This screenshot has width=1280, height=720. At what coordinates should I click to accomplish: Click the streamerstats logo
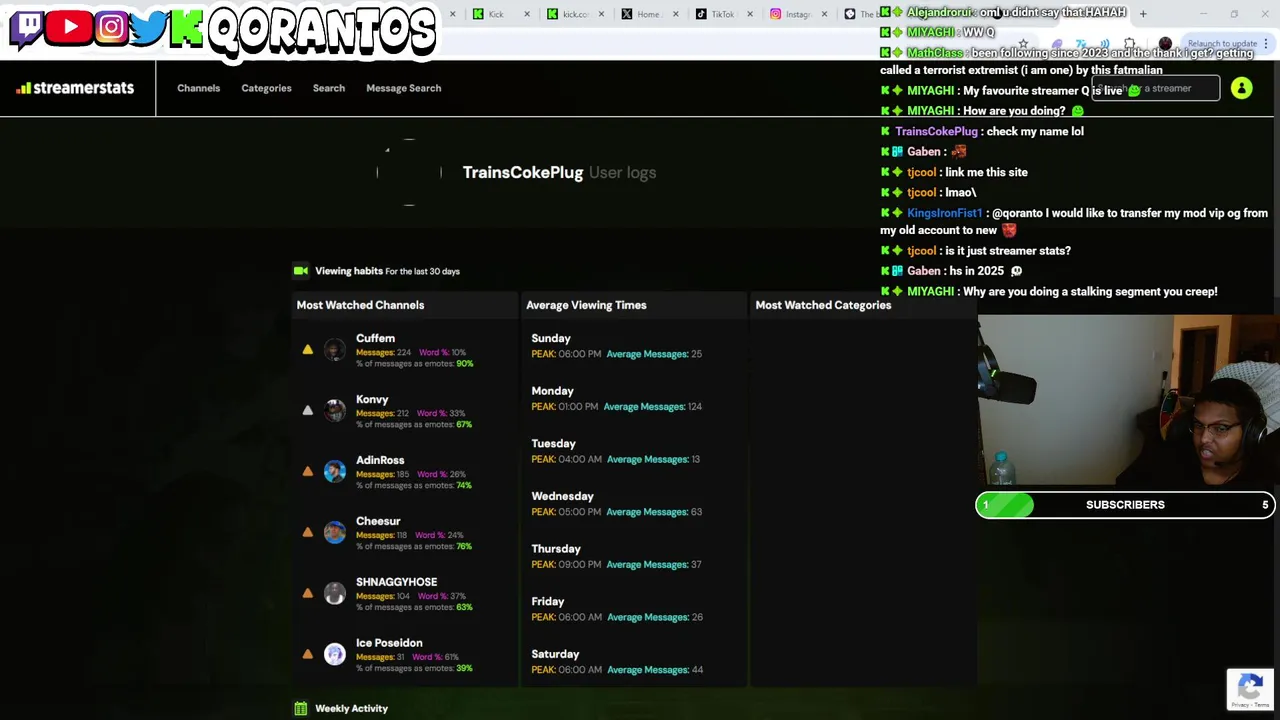click(x=75, y=88)
